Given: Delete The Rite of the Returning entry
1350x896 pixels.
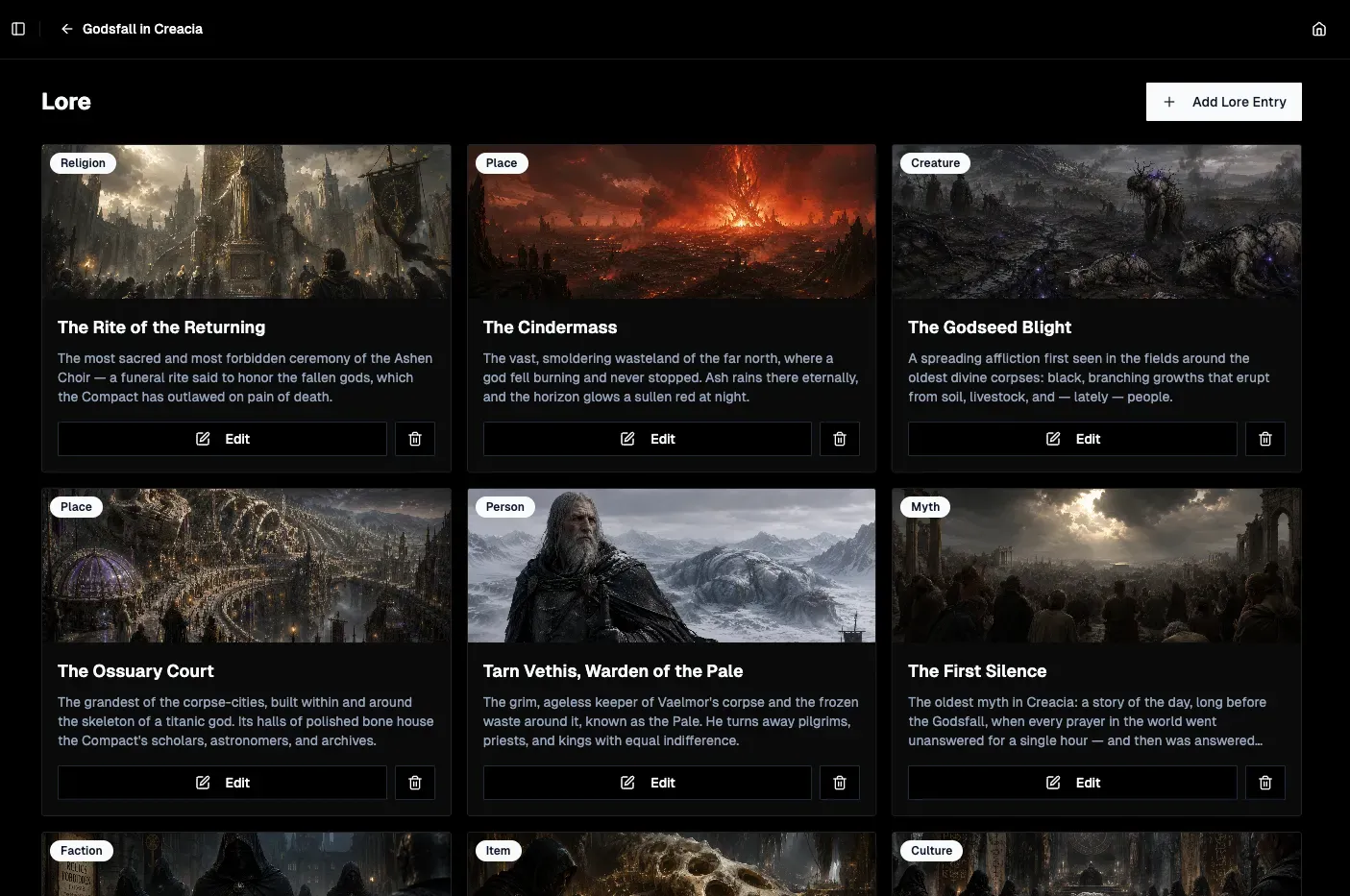Looking at the screenshot, I should click(x=415, y=439).
